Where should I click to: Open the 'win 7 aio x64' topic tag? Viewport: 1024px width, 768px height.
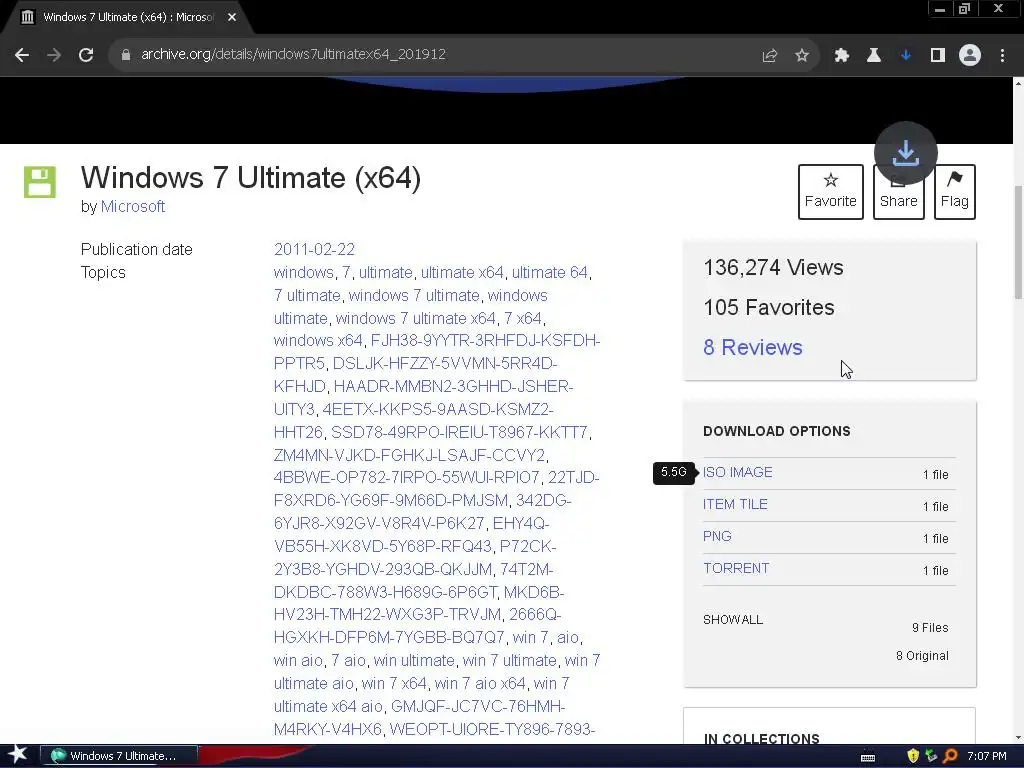click(480, 683)
